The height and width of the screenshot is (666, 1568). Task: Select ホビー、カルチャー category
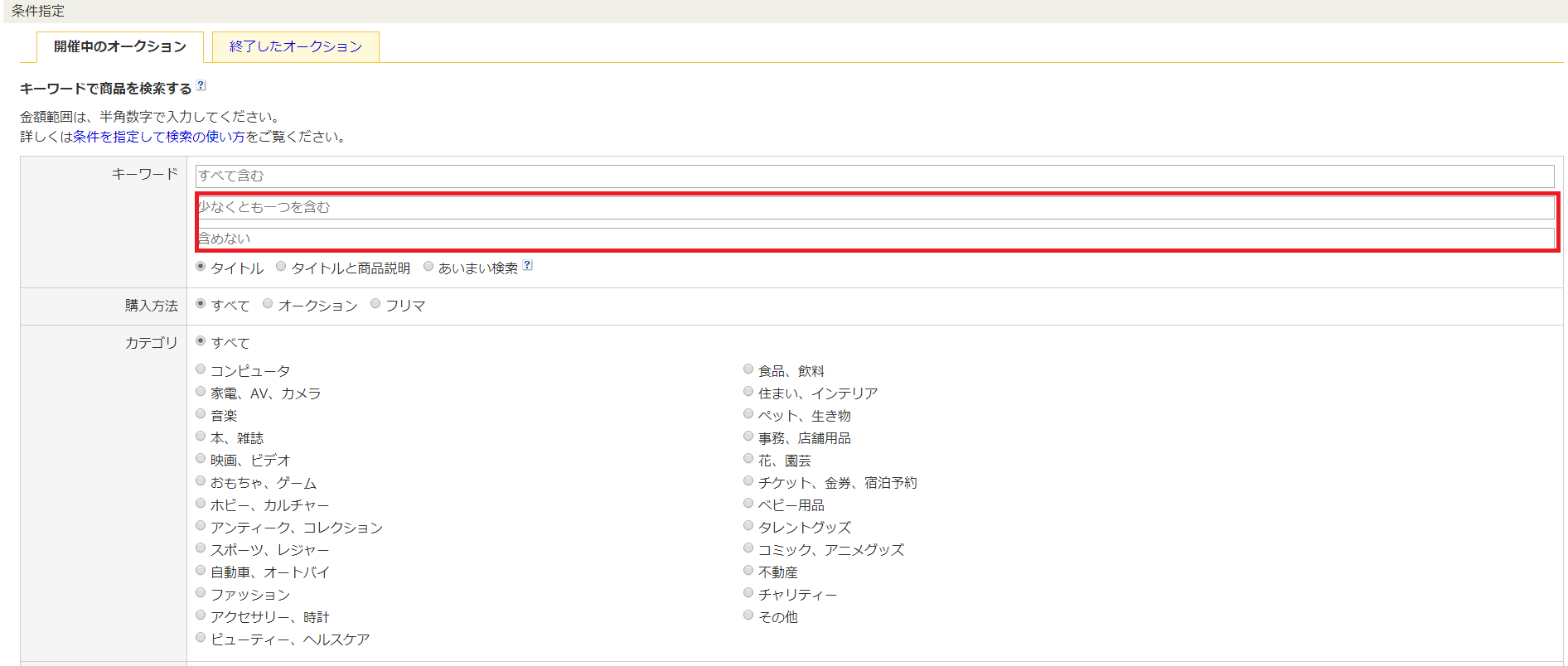point(201,504)
